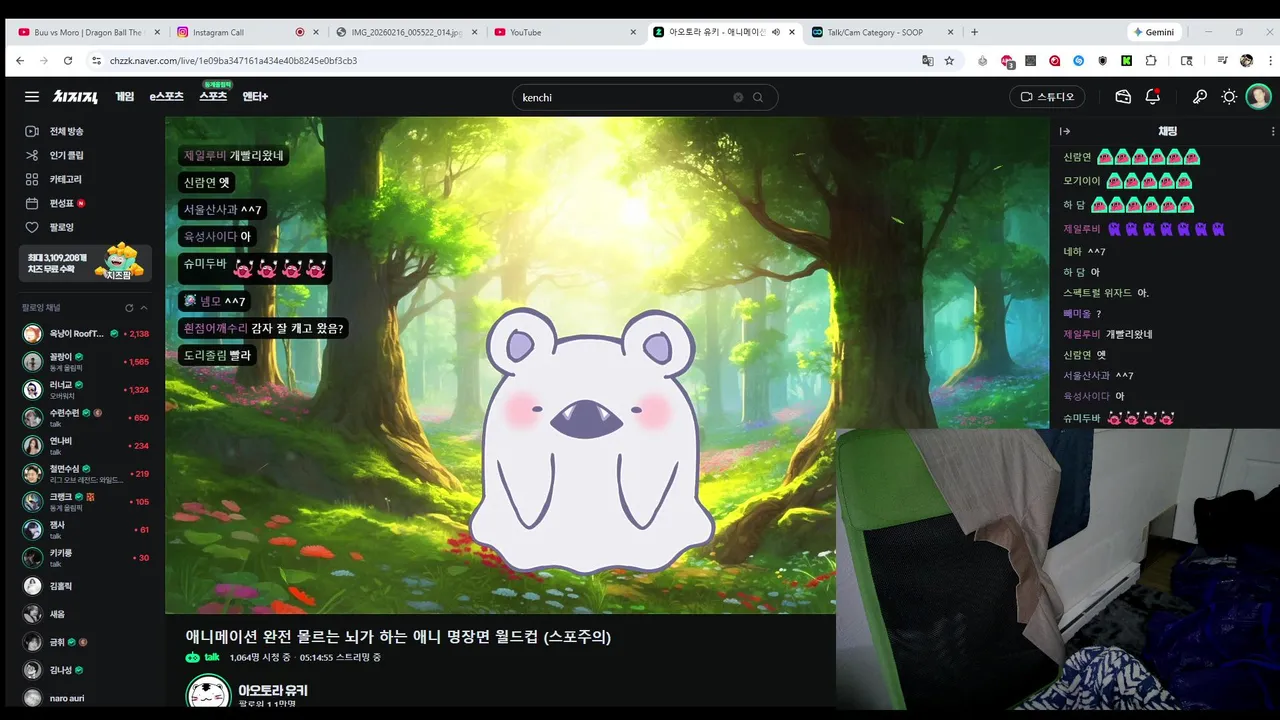Screen dimensions: 1280x720
Task: Open the chat panel more options menu
Action: click(1272, 131)
